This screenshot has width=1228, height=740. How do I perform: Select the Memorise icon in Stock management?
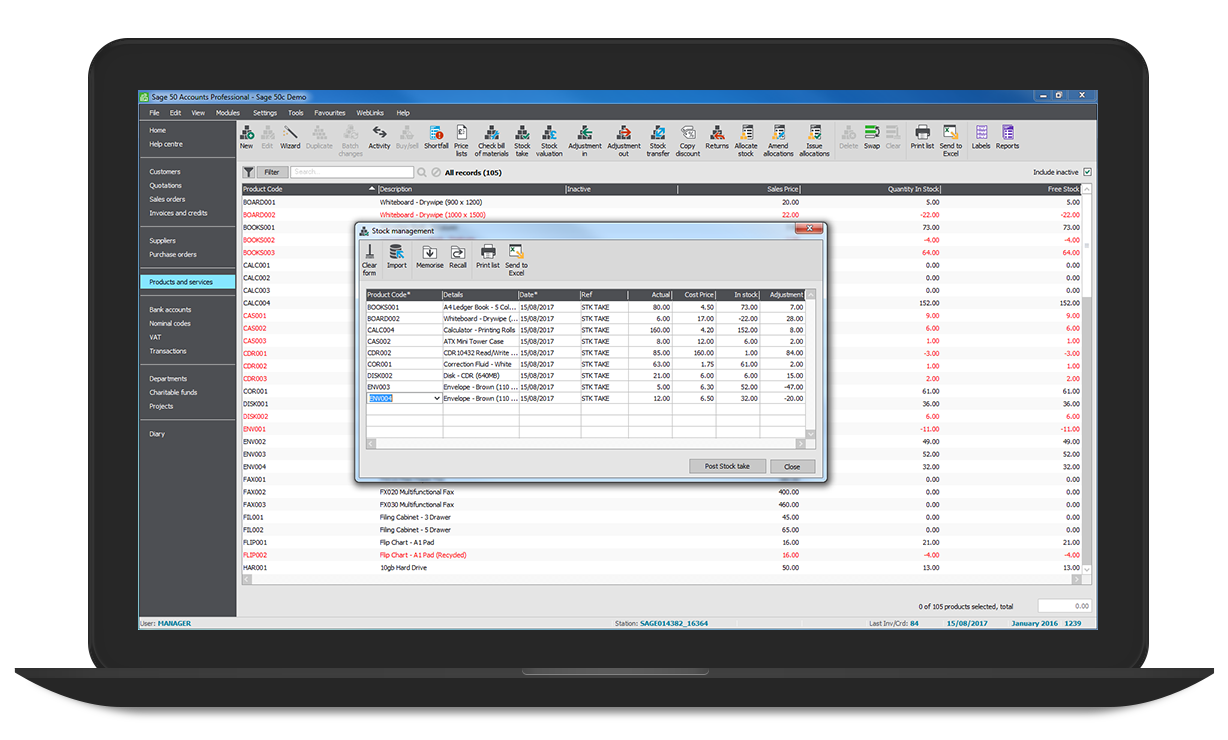point(430,256)
